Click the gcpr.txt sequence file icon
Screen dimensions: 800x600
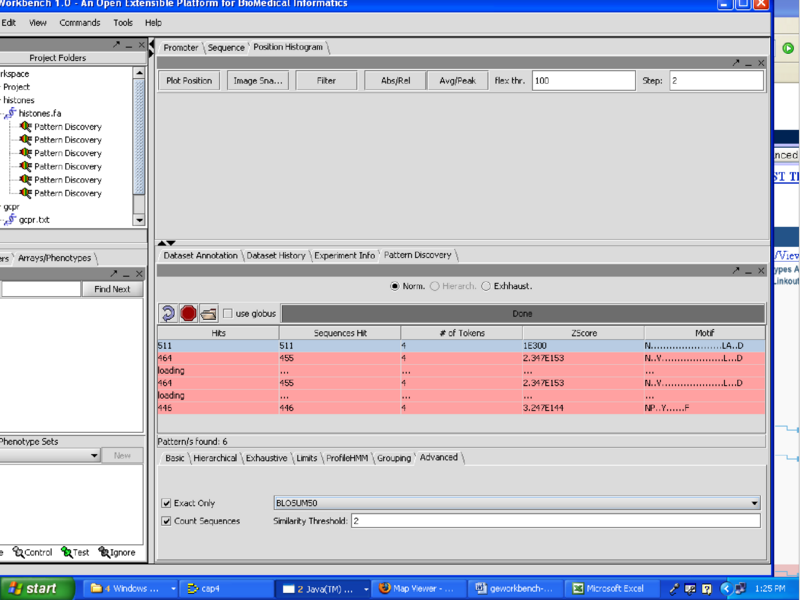[10, 220]
